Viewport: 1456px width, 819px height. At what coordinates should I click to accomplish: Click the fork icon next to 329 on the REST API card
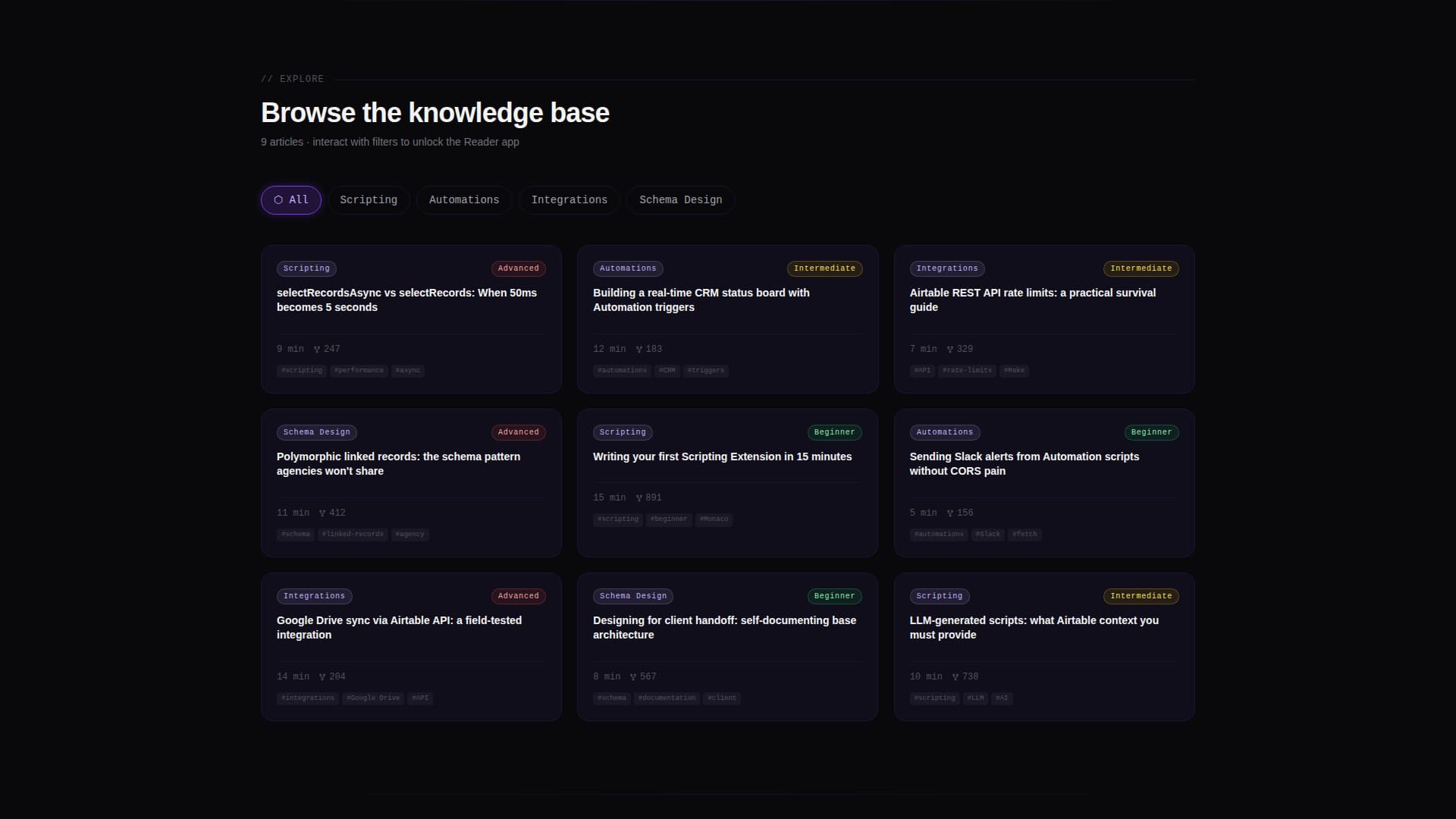coord(949,349)
